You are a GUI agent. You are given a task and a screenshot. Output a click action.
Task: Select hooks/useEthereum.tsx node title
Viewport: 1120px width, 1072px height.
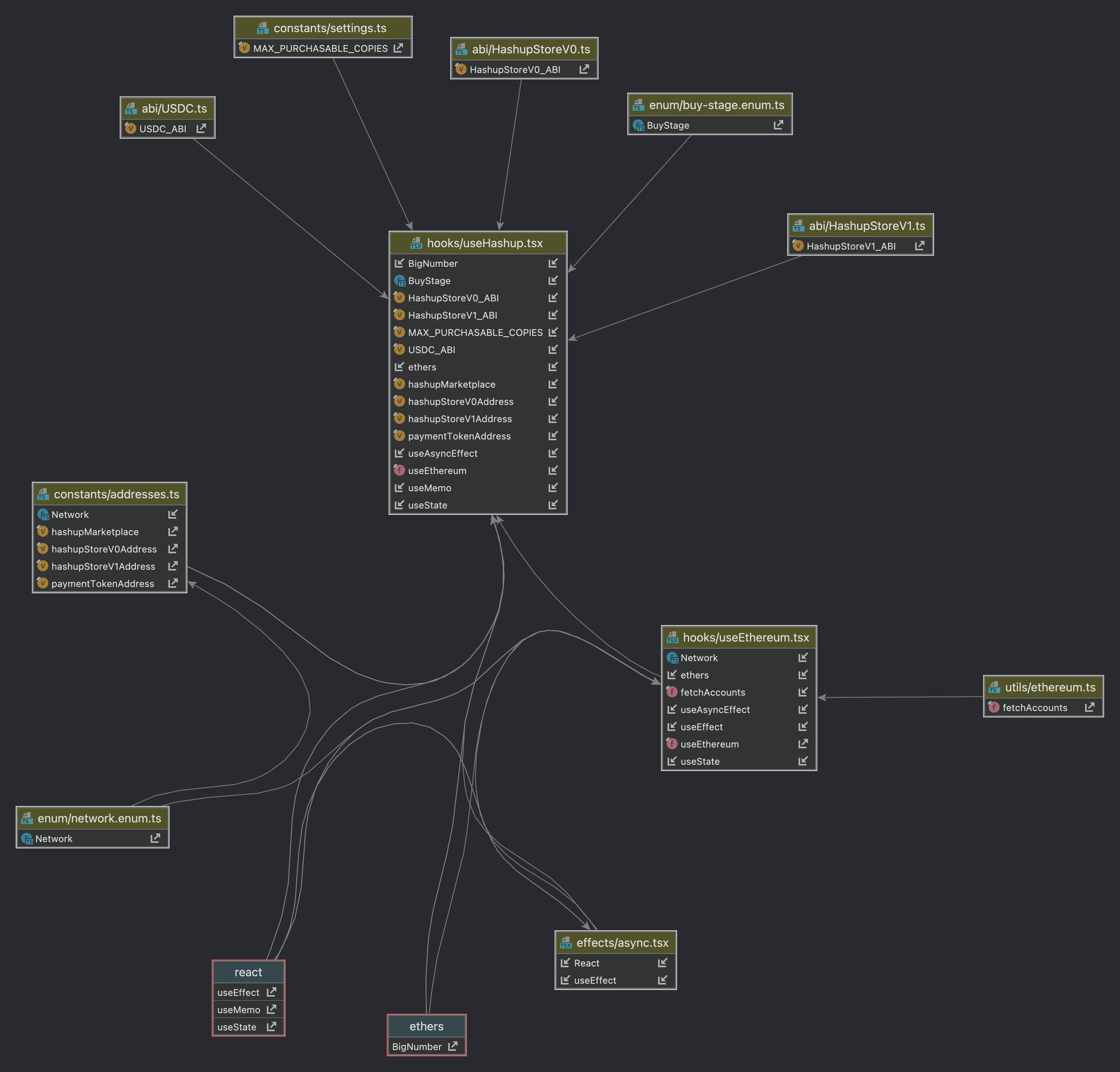pos(745,637)
